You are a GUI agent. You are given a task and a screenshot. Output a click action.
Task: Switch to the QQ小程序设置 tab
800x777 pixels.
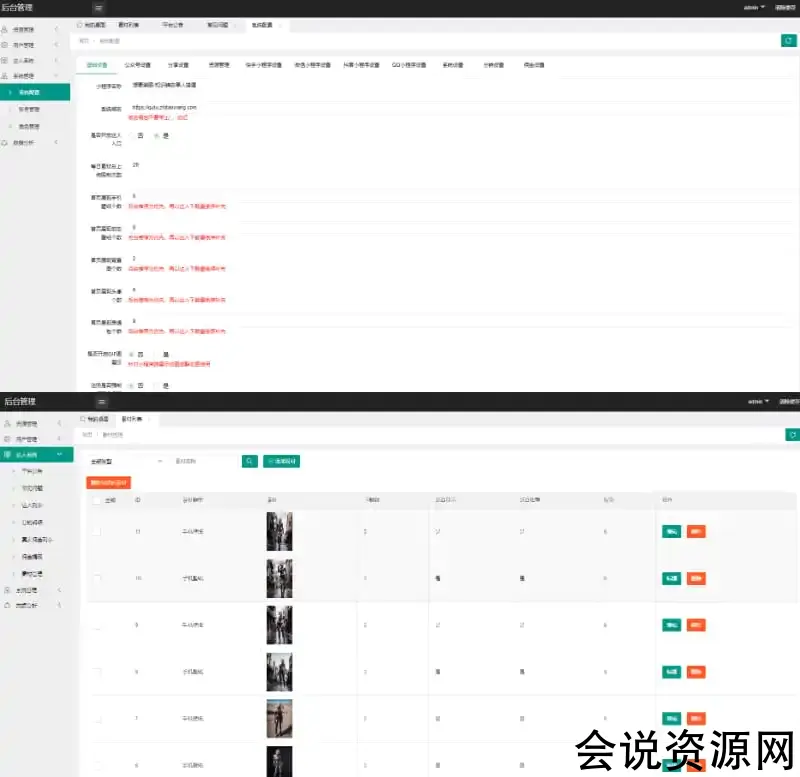406,64
